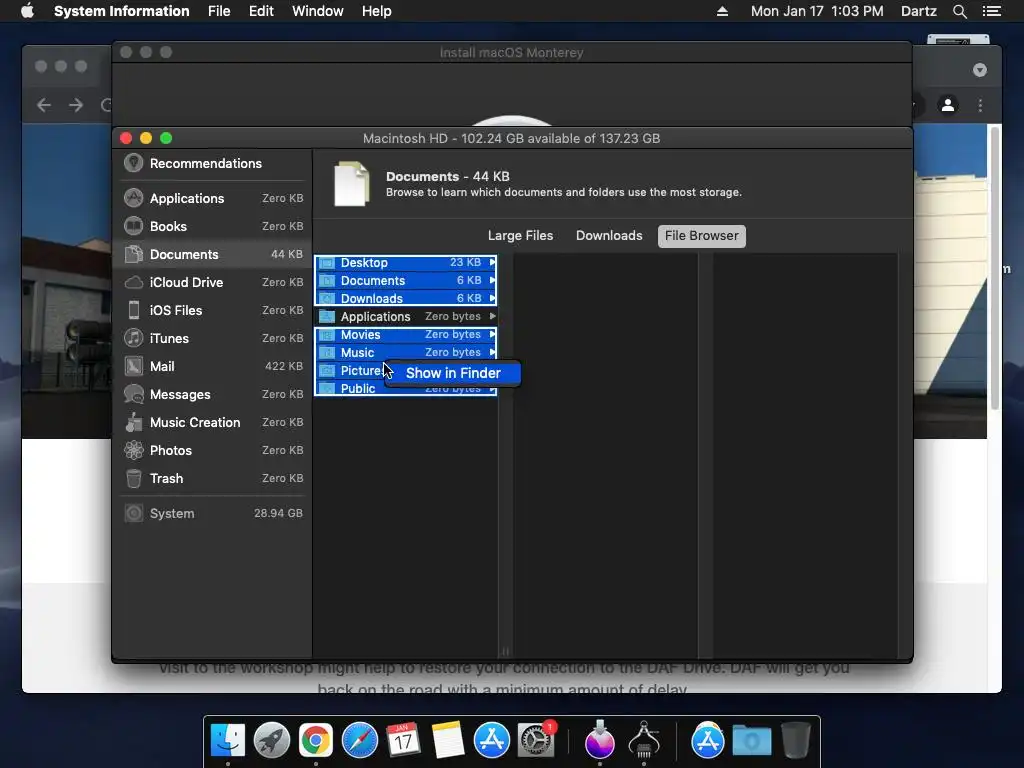The height and width of the screenshot is (768, 1024).
Task: Open System Information chip icon in Dock
Action: [644, 741]
